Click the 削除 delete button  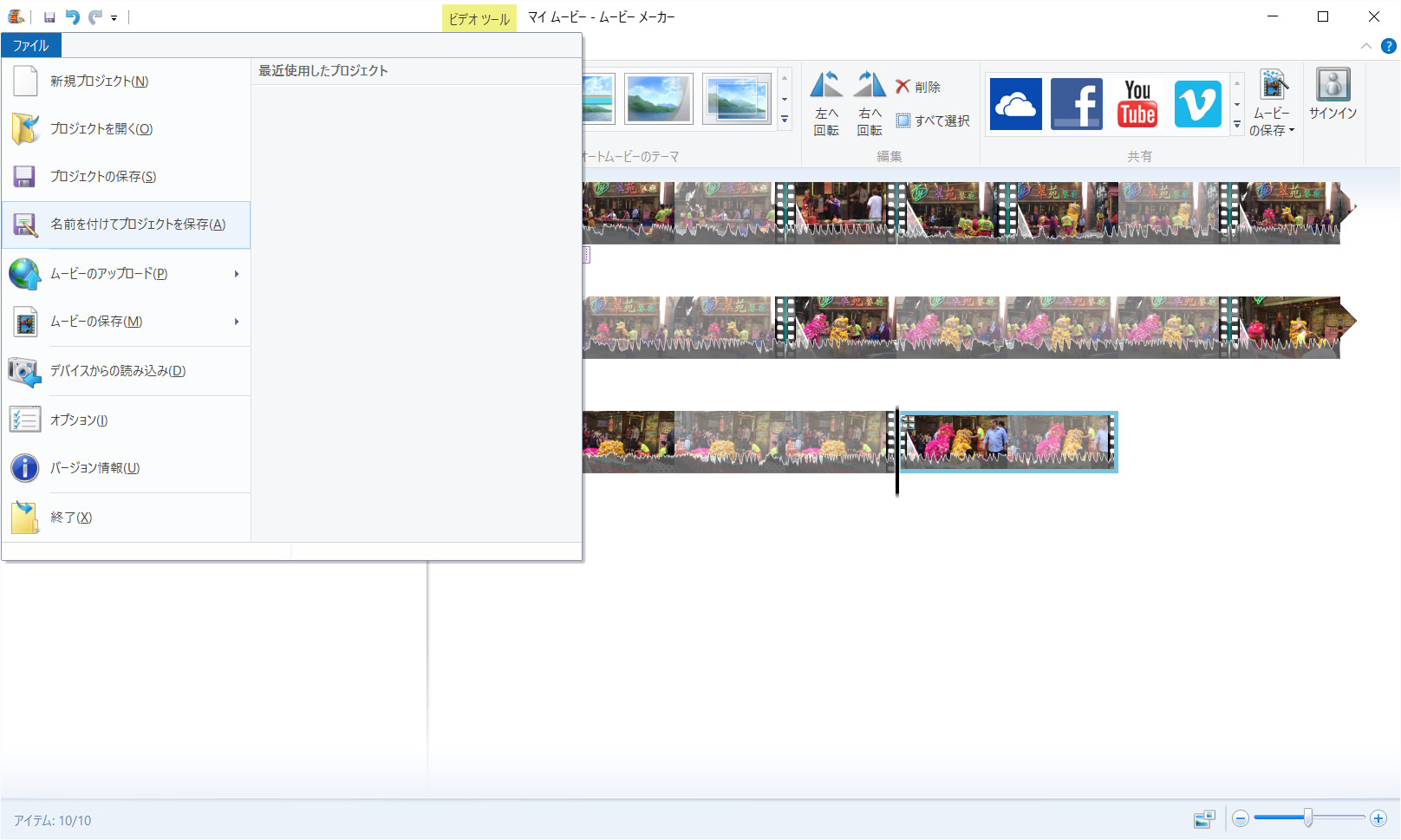[918, 87]
